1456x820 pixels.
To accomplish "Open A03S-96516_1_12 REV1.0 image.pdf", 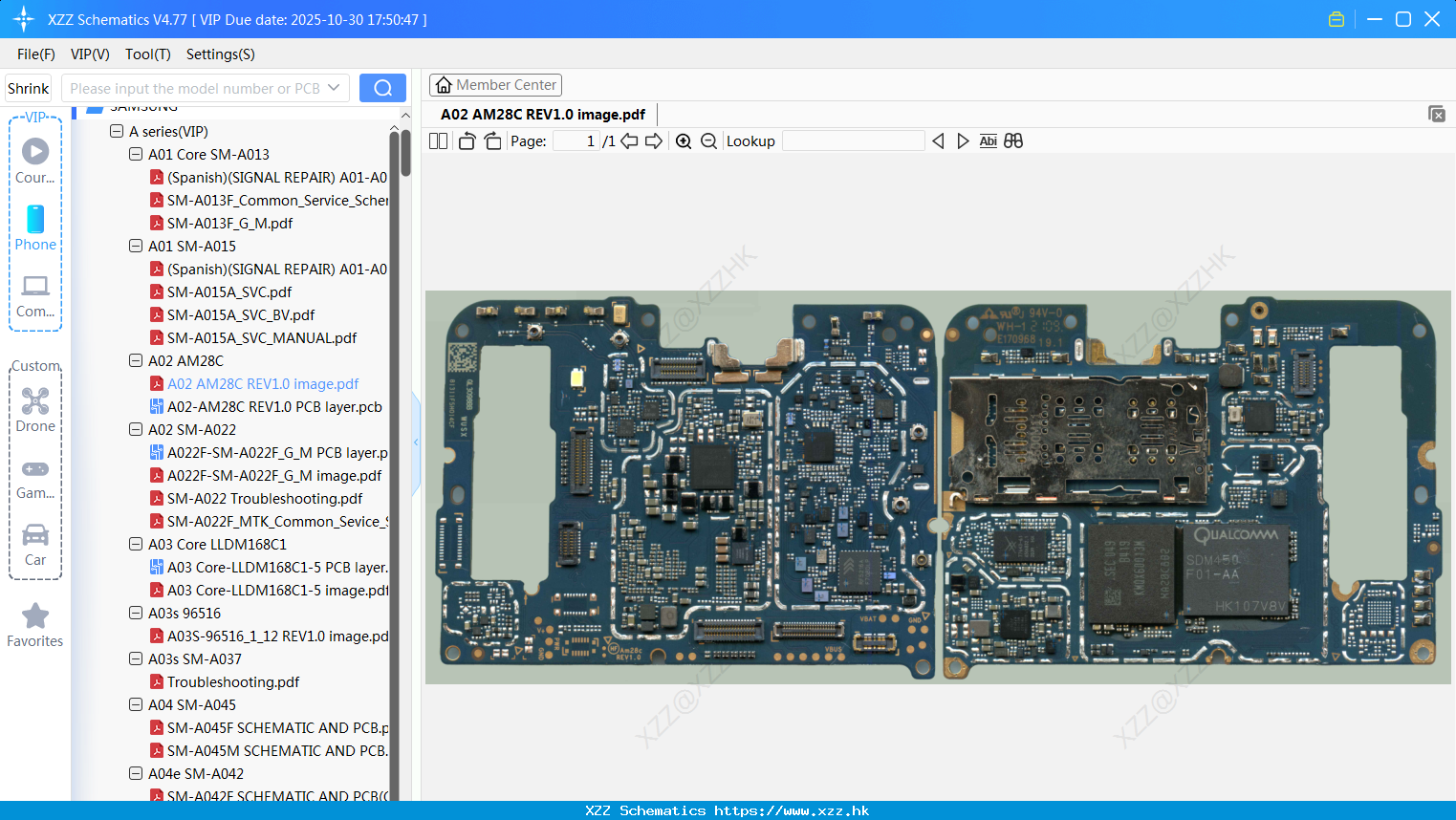I will (277, 636).
